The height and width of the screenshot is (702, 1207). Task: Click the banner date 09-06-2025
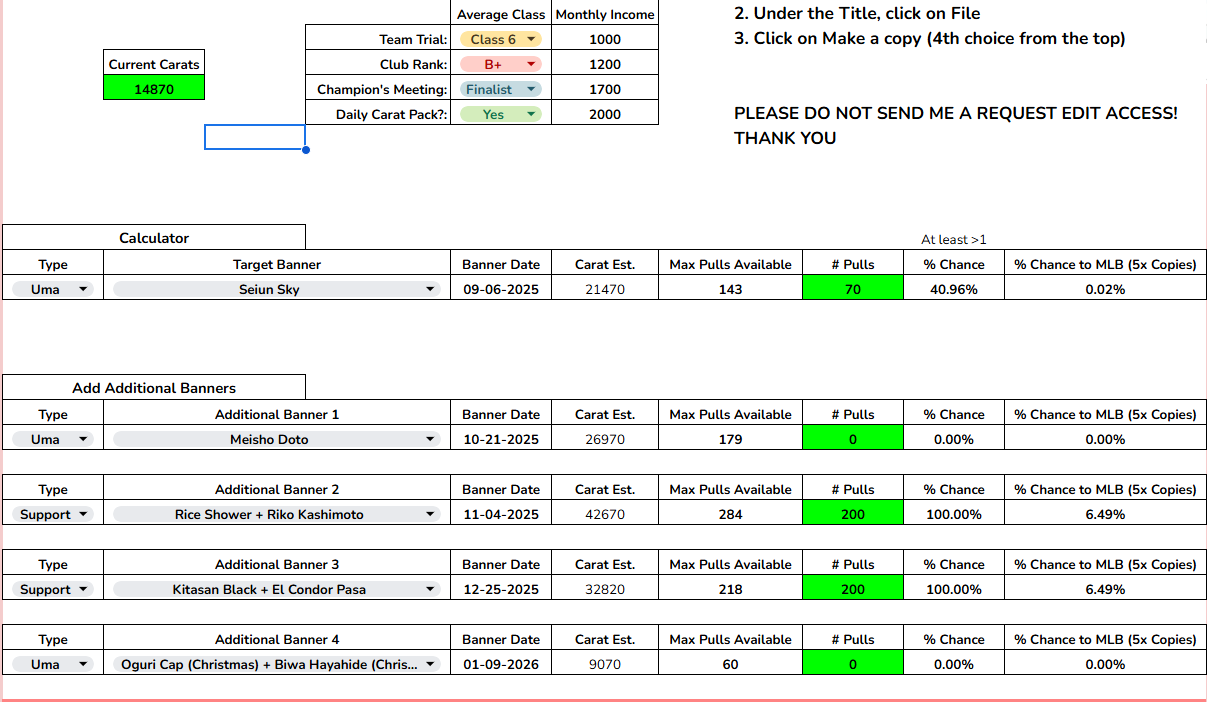coord(501,289)
